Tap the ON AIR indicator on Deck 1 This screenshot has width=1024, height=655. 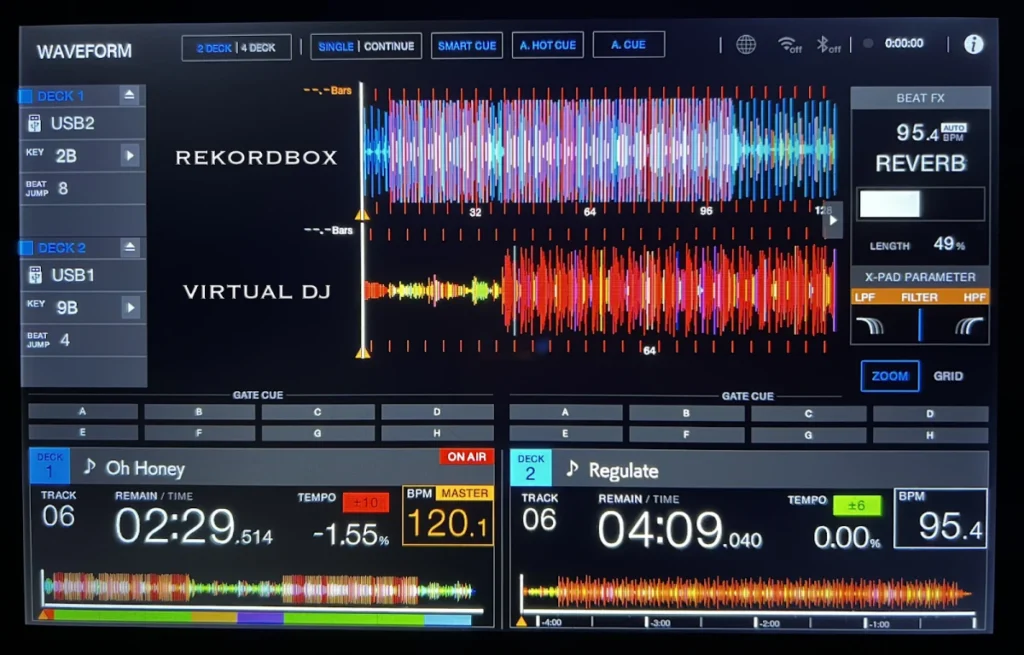466,456
